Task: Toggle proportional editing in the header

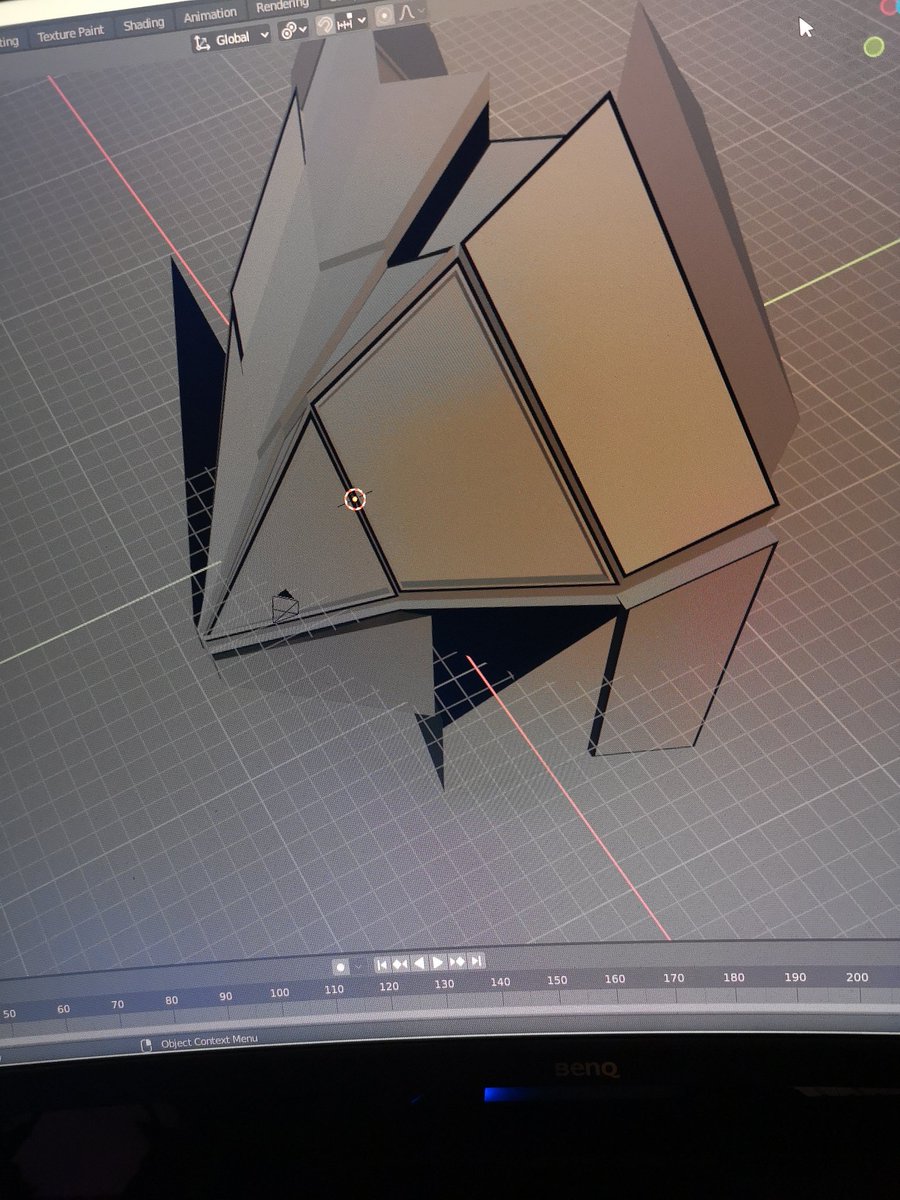Action: tap(385, 16)
